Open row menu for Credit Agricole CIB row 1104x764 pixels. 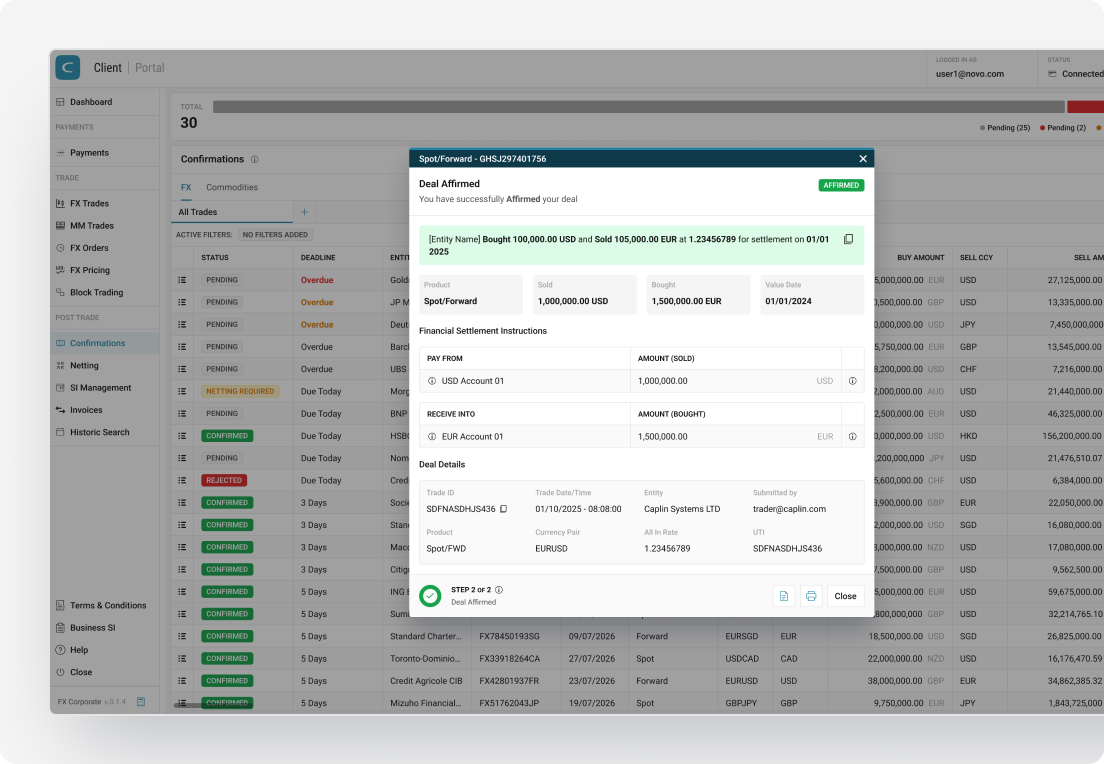pos(182,681)
